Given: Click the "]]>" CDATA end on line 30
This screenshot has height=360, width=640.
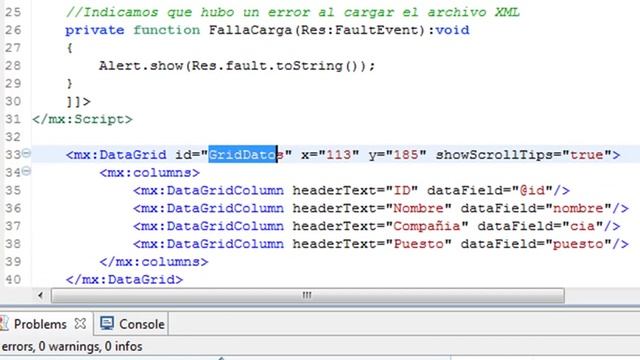Looking at the screenshot, I should click(78, 101).
